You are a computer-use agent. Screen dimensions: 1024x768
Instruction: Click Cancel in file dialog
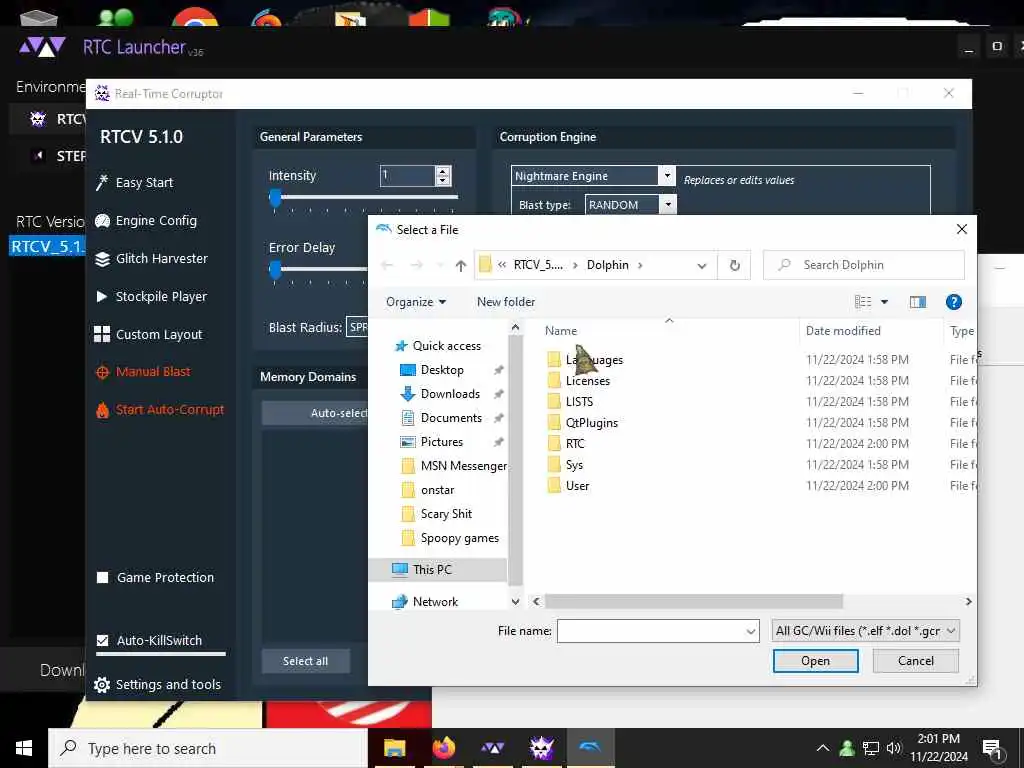click(x=916, y=661)
